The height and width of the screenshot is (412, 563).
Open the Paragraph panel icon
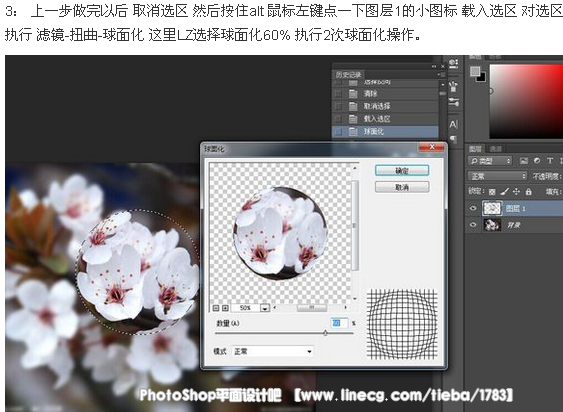(x=453, y=139)
